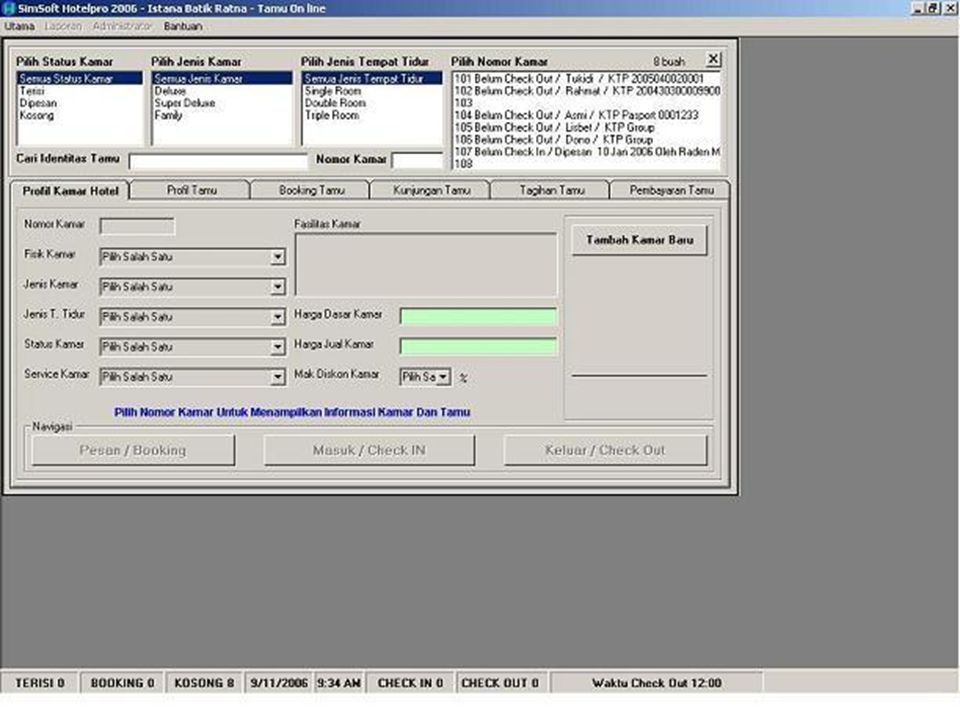Open the Laporan menu
Image resolution: width=960 pixels, height=720 pixels.
click(63, 26)
